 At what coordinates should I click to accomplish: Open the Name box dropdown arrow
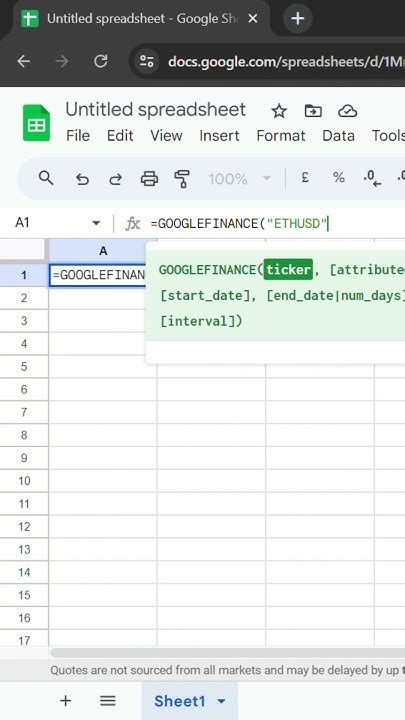(x=96, y=224)
